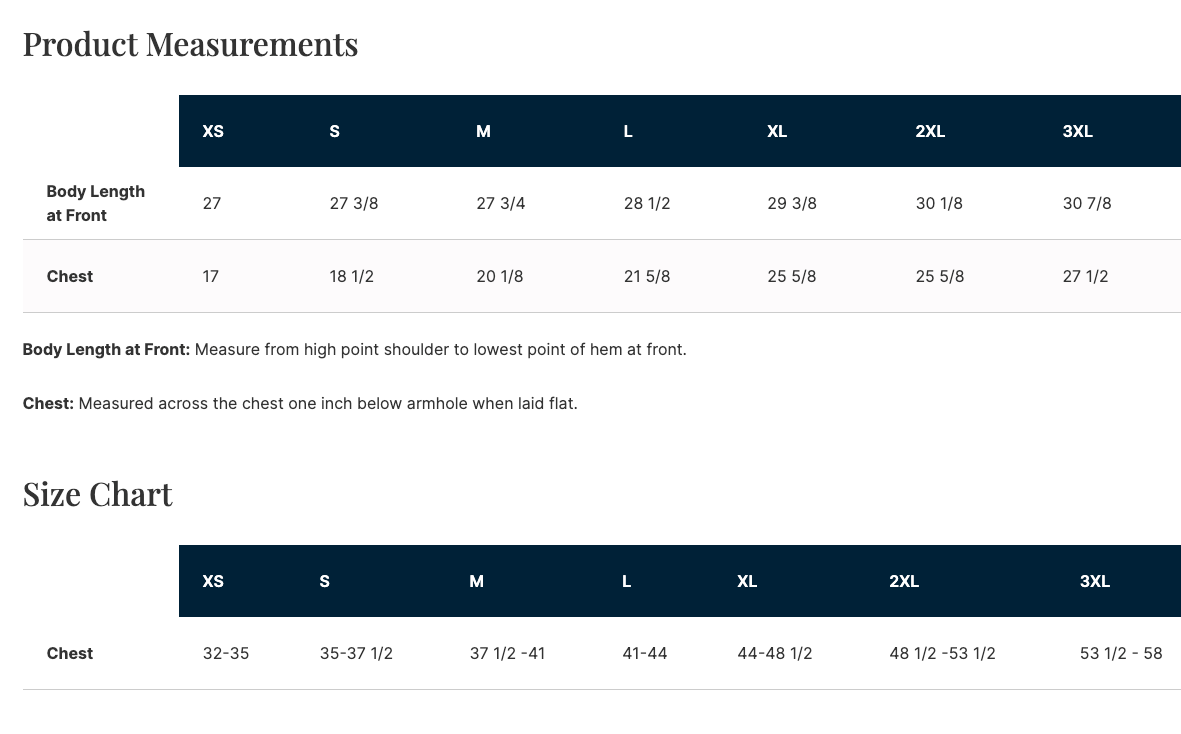Click the 30 7/8 body length cell
This screenshot has width=1181, height=734.
point(1086,203)
